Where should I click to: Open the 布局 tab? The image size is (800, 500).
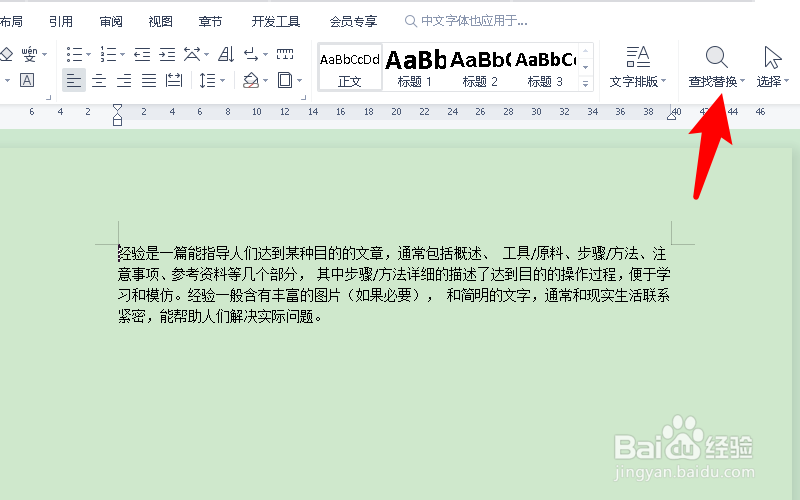tap(11, 21)
